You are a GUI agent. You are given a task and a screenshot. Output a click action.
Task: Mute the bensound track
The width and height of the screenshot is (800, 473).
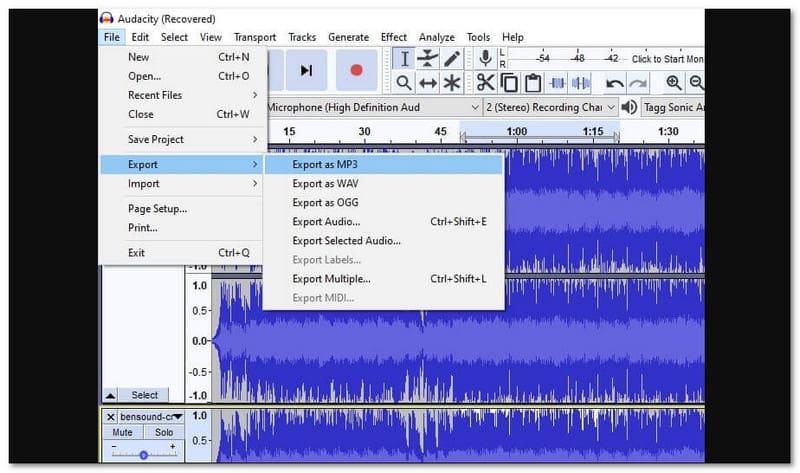122,433
